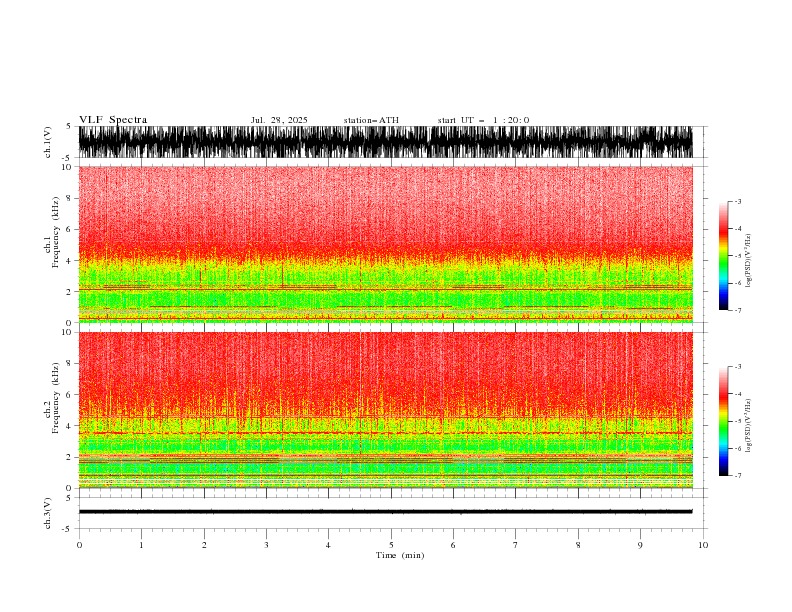Click time axis tick label "3"
Screen dimensions: 792x612
pyautogui.click(x=266, y=545)
